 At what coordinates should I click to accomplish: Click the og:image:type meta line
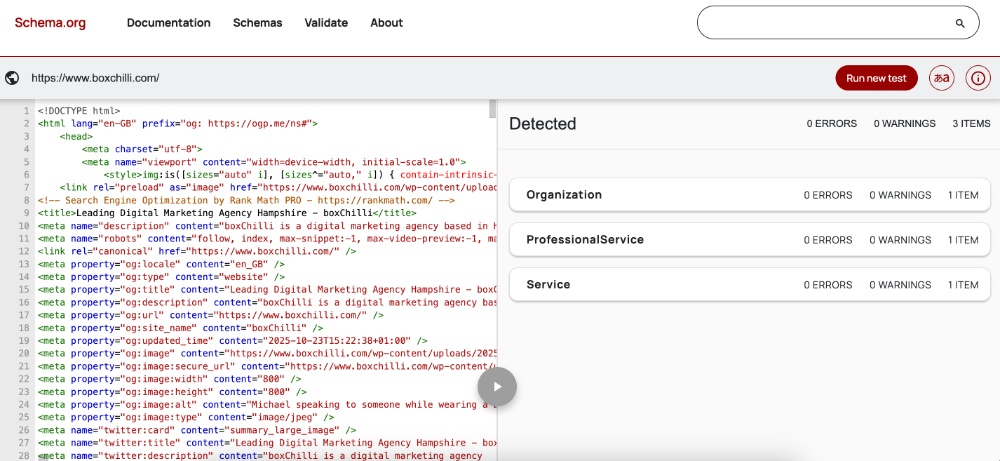point(186,417)
